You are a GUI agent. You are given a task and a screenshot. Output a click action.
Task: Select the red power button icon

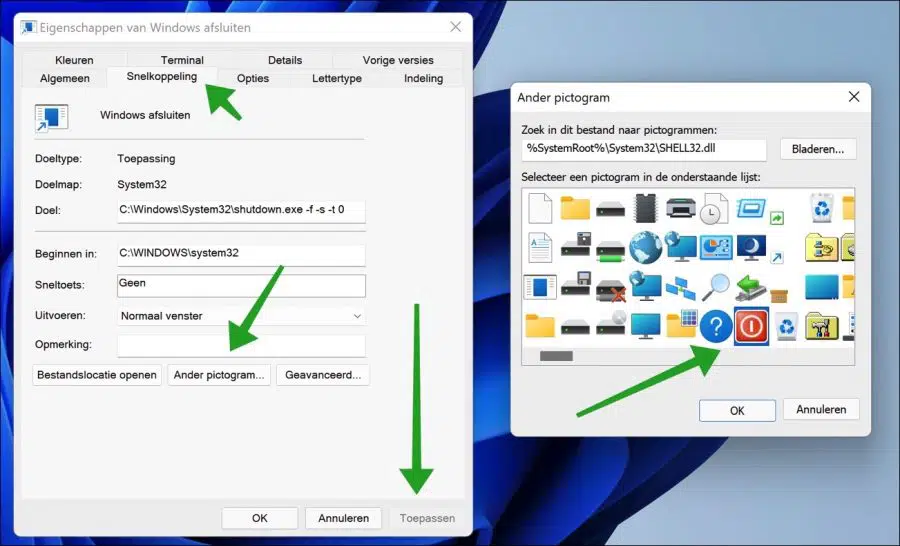click(751, 326)
